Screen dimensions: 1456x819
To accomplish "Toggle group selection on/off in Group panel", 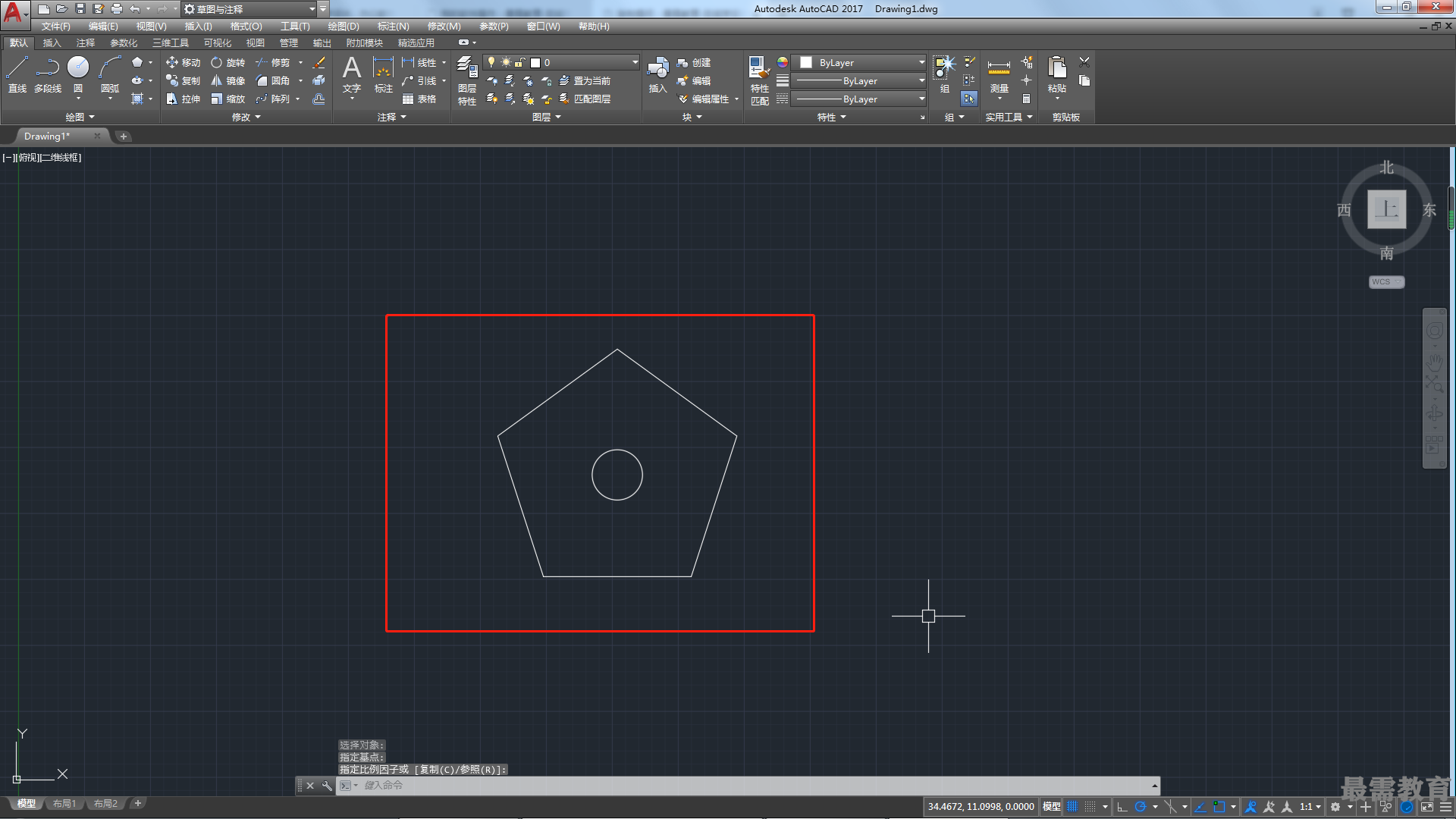I will tap(969, 99).
